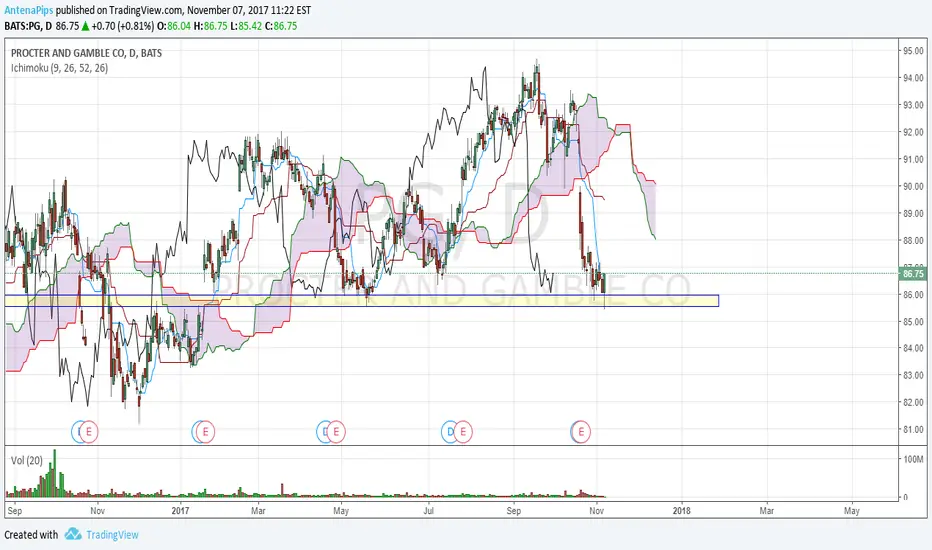Click the 'Vol (20)' indicator label
932x550 pixels.
[x=27, y=460]
